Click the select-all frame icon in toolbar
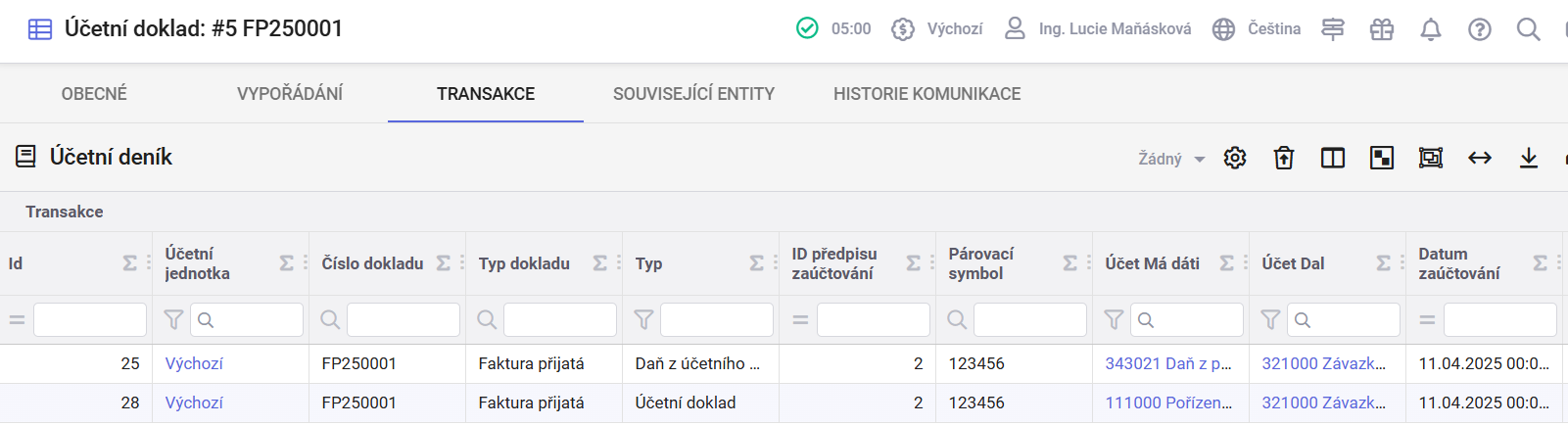The width and height of the screenshot is (1568, 426). coord(1431,158)
